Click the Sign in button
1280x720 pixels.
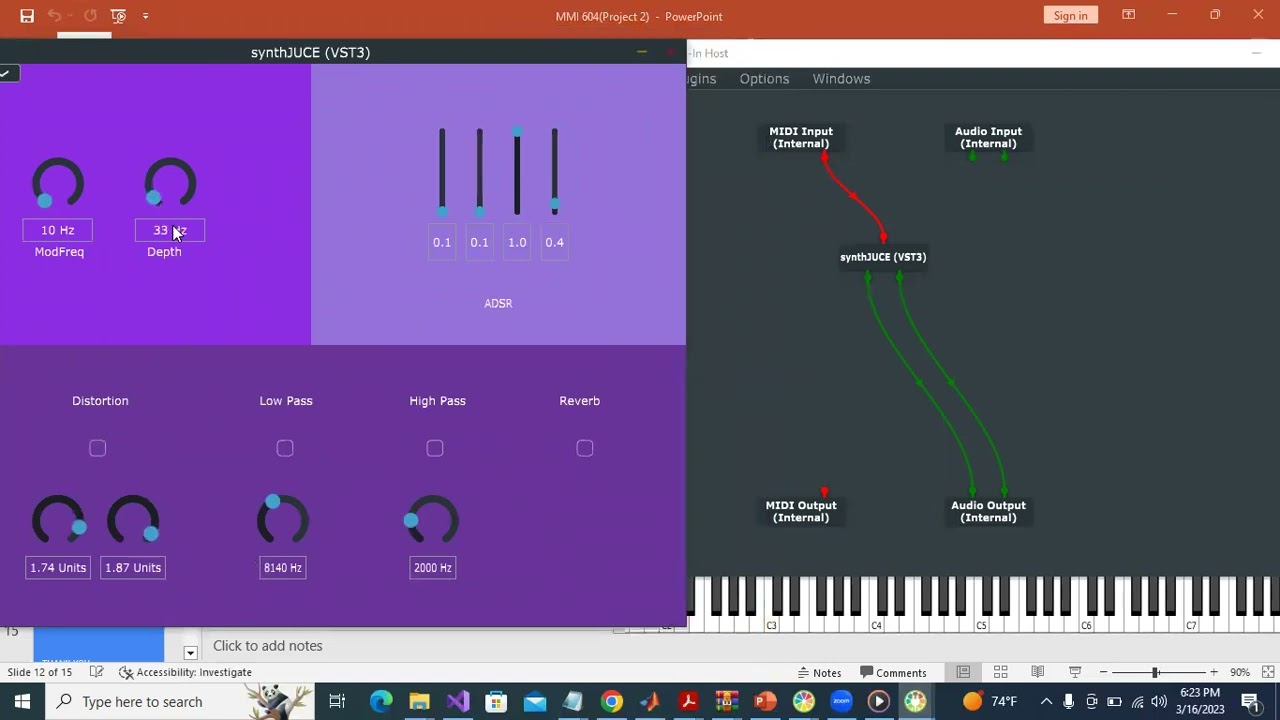point(1070,15)
